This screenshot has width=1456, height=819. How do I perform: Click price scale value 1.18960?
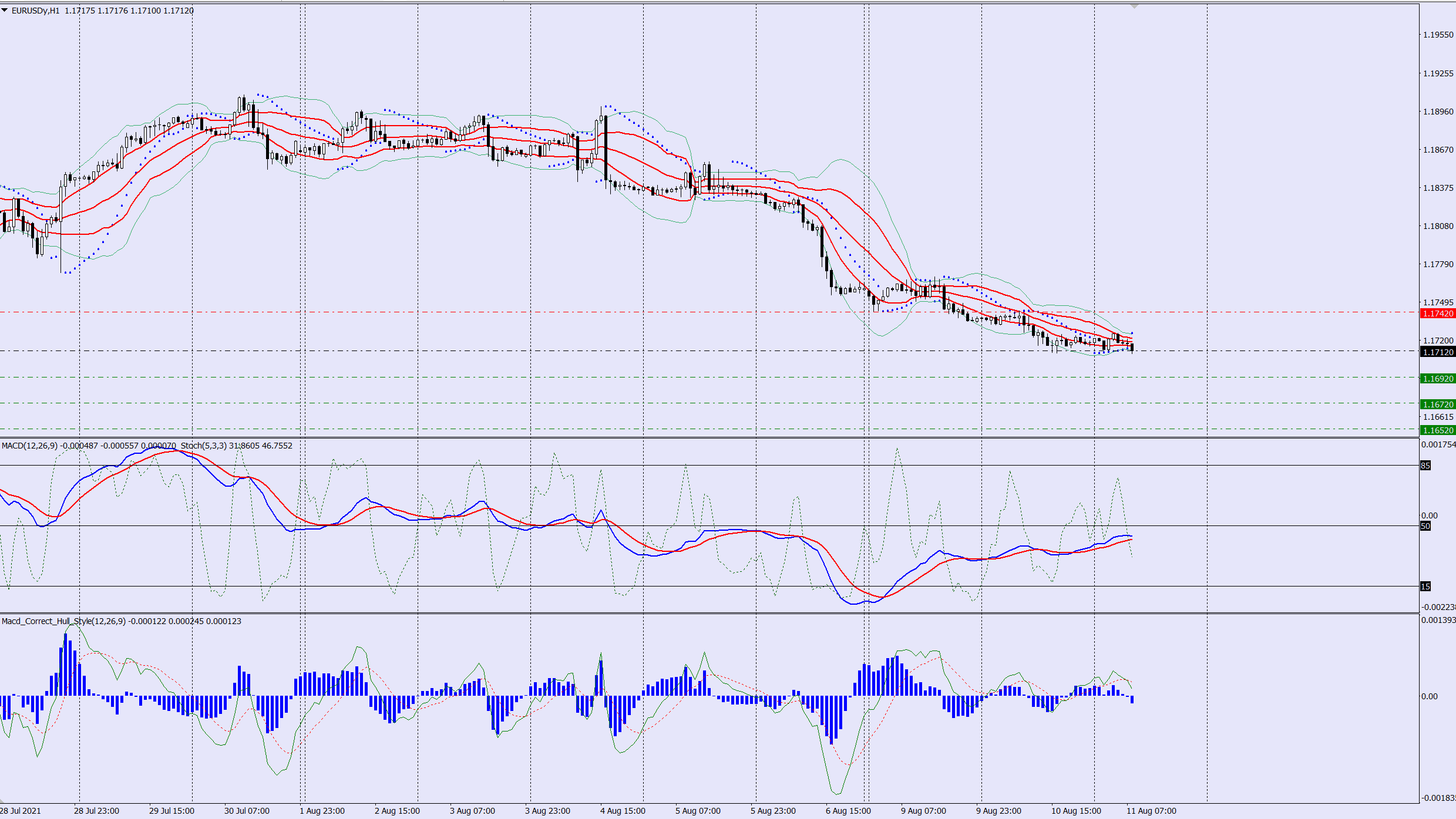(x=1438, y=112)
